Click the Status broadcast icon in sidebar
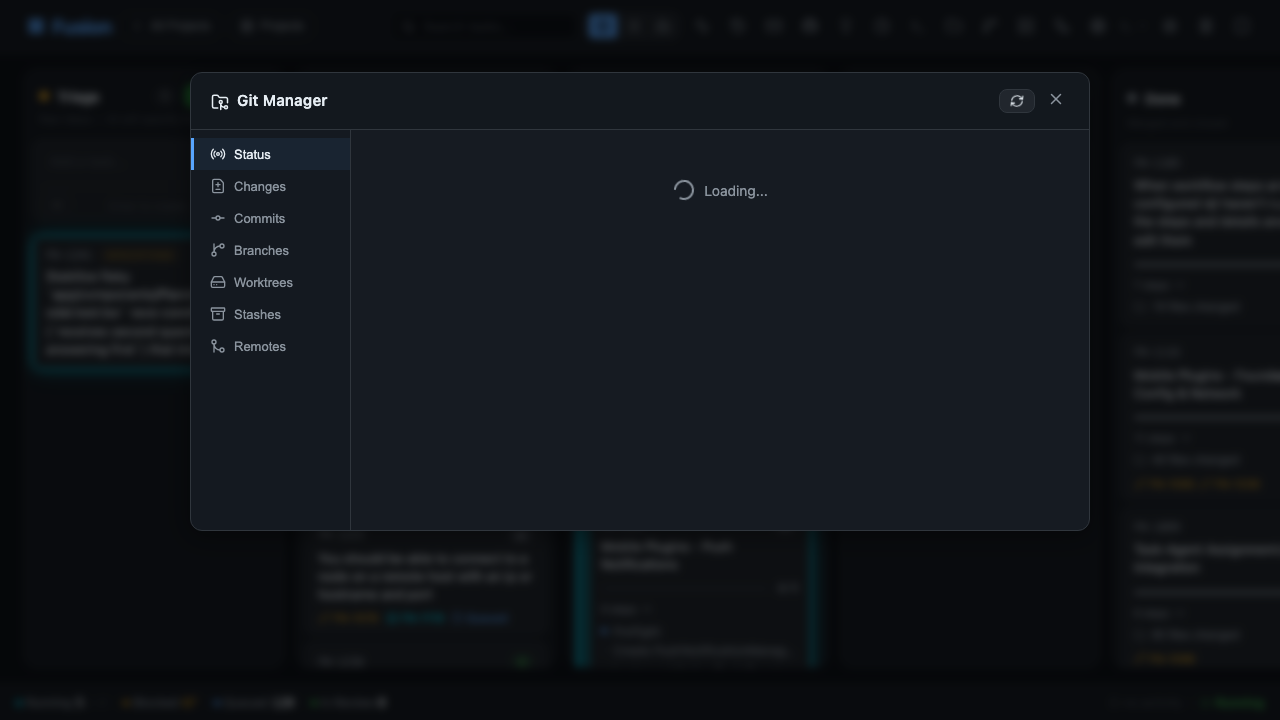The width and height of the screenshot is (1280, 720). (218, 154)
